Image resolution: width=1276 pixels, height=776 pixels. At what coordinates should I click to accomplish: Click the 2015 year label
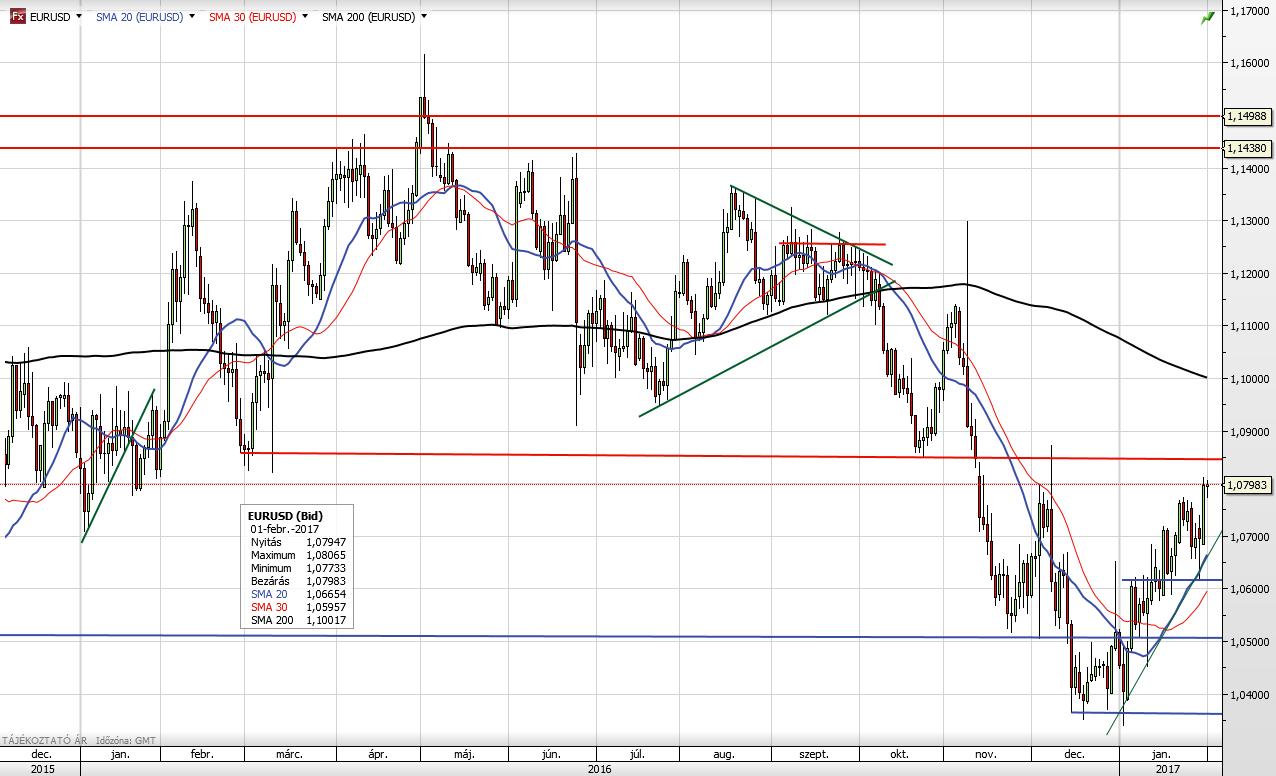pos(41,768)
